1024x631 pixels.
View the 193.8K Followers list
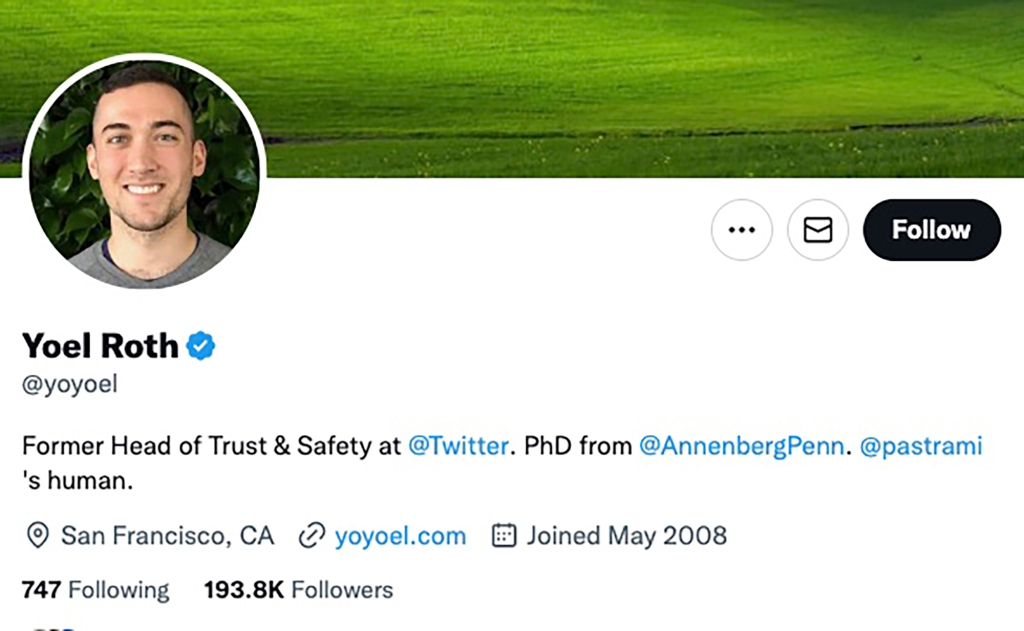pyautogui.click(x=298, y=590)
